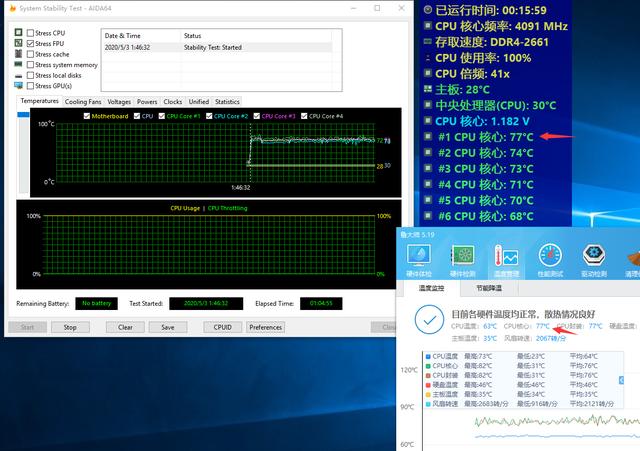Click the No battery status field
Screen dimensions: 640x451
tap(96, 303)
